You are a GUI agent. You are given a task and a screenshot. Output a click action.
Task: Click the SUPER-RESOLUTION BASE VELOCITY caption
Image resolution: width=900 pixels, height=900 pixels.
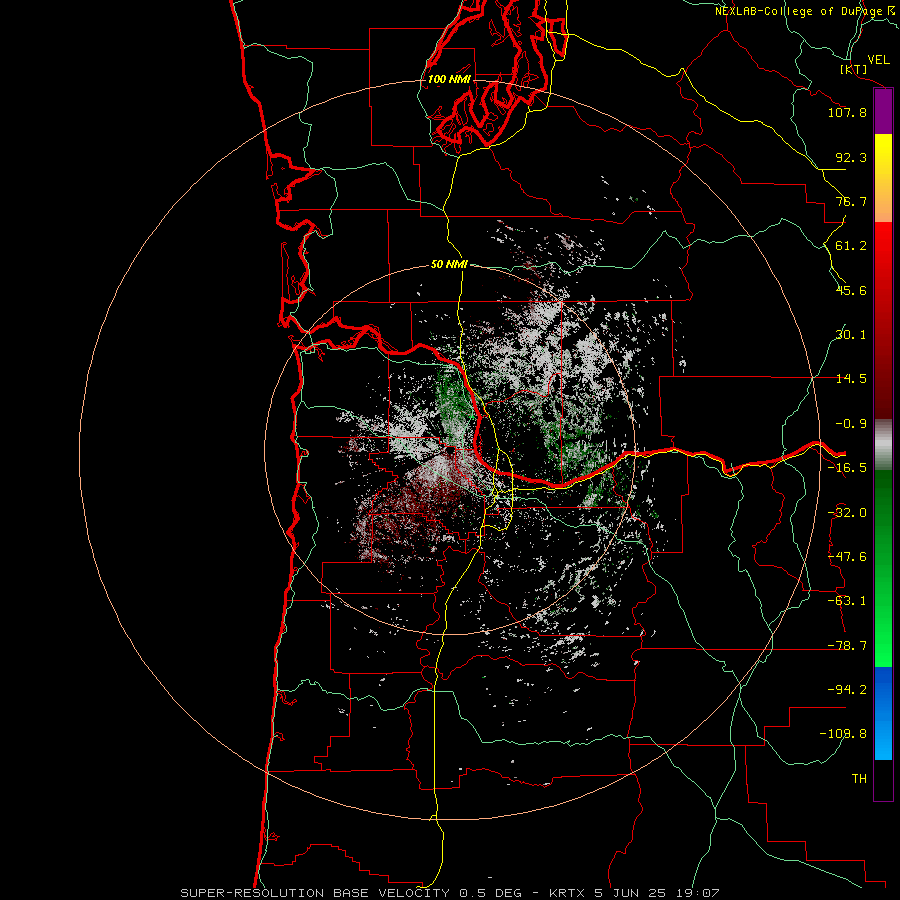(x=315, y=893)
